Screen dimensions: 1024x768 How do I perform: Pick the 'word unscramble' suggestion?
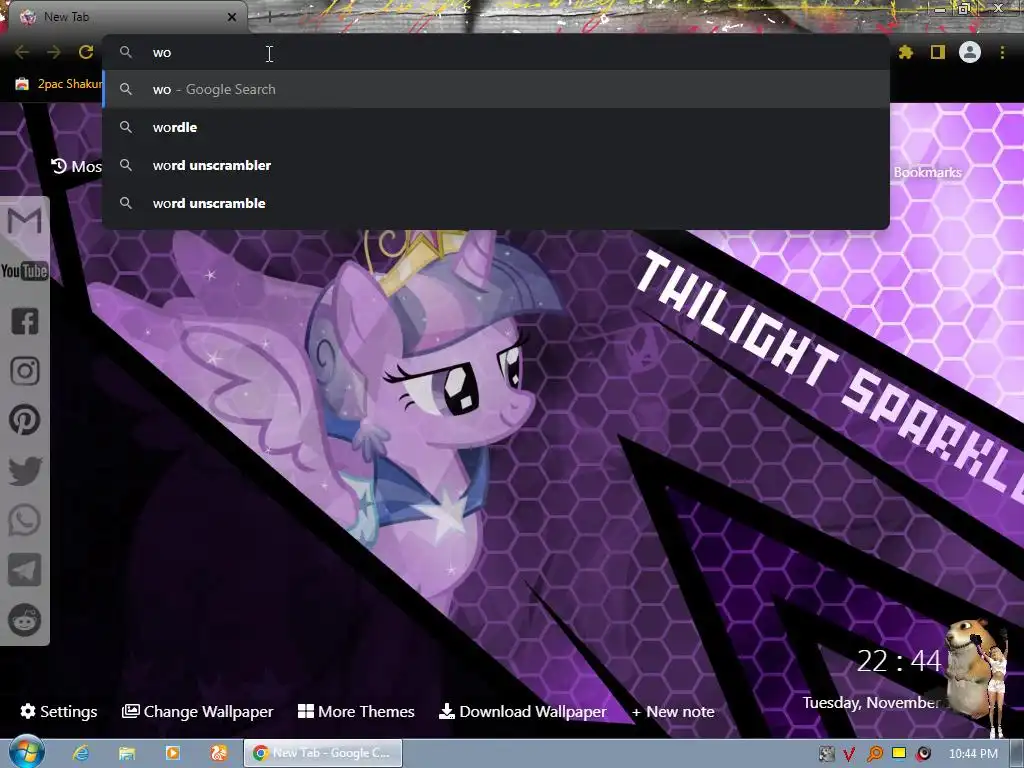point(496,203)
